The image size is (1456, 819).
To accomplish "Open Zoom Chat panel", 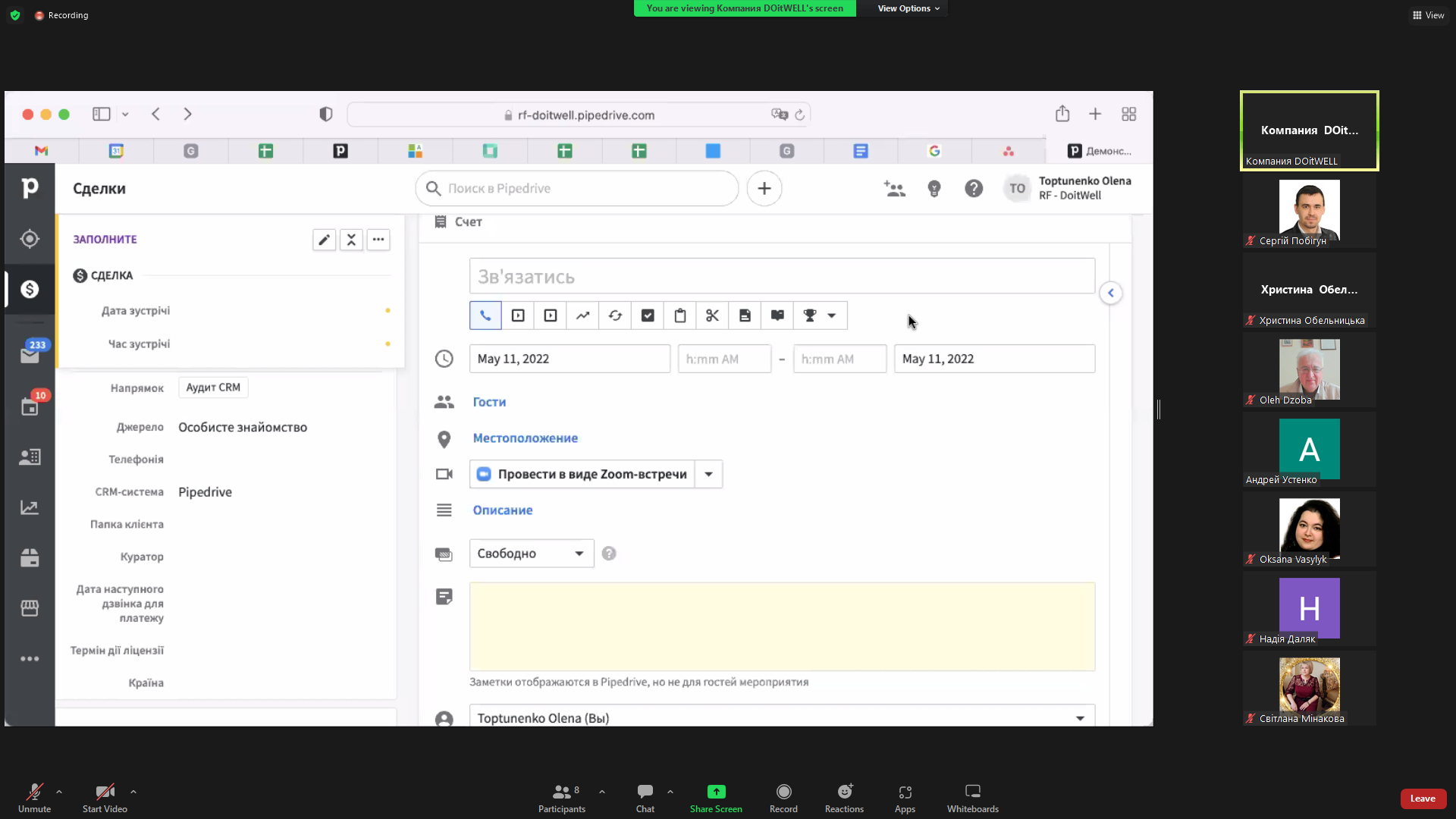I will pyautogui.click(x=645, y=798).
